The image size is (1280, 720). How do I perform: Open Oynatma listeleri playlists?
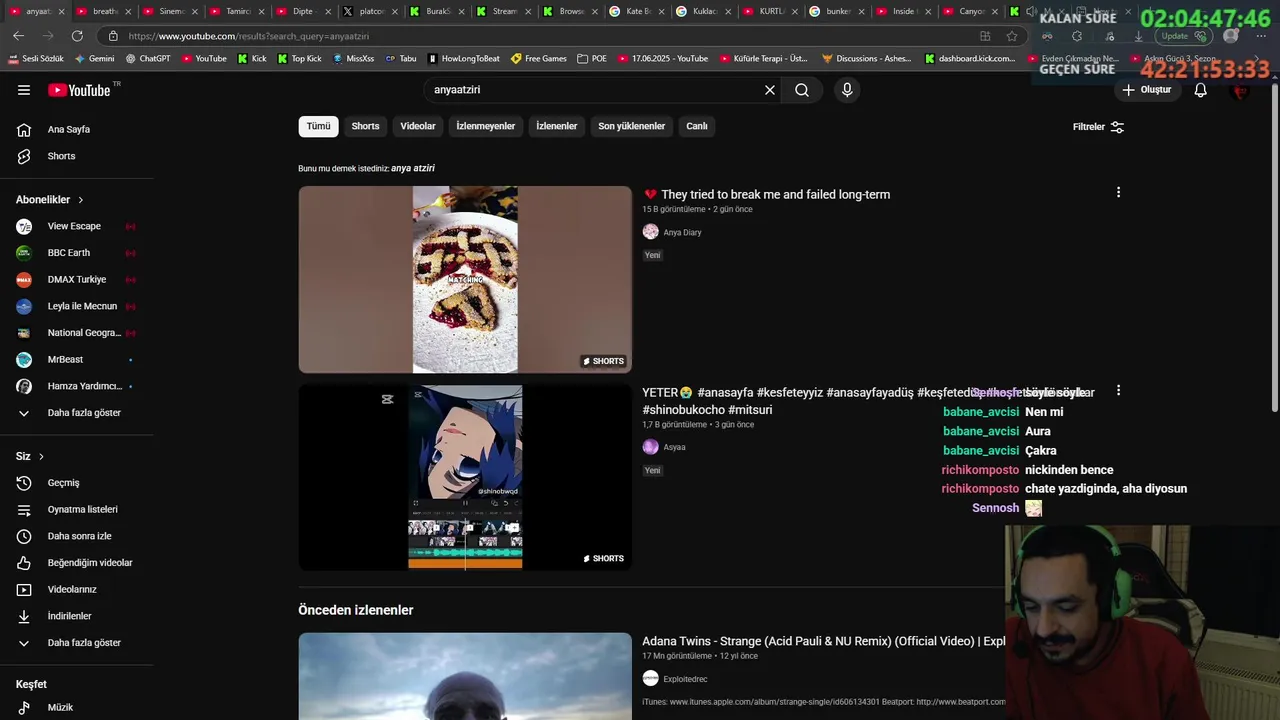77,509
